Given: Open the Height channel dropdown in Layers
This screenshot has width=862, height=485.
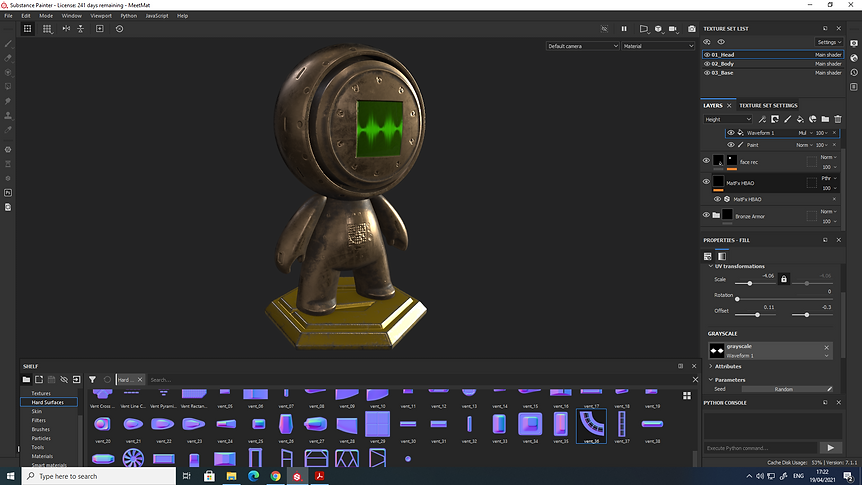Looking at the screenshot, I should tap(728, 119).
